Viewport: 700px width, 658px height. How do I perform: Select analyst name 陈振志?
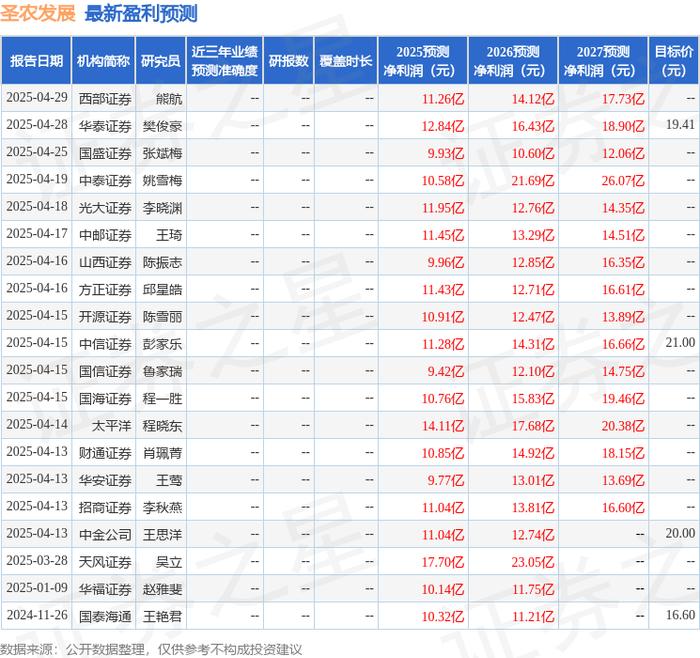162,262
